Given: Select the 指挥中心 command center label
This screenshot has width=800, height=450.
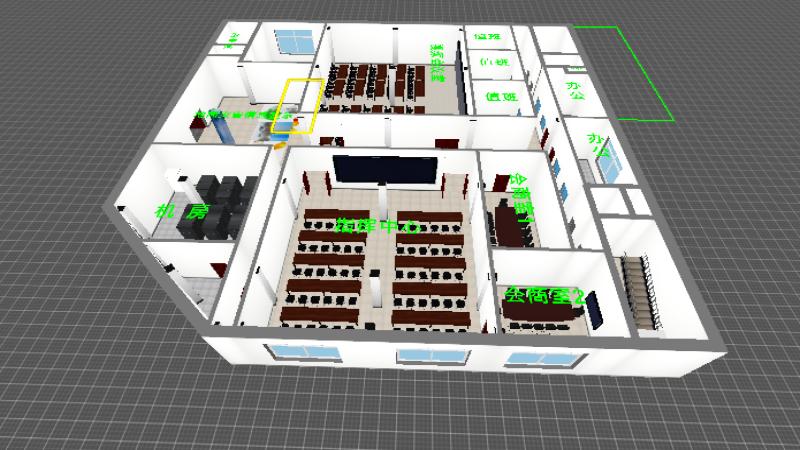Looking at the screenshot, I should pos(377,226).
